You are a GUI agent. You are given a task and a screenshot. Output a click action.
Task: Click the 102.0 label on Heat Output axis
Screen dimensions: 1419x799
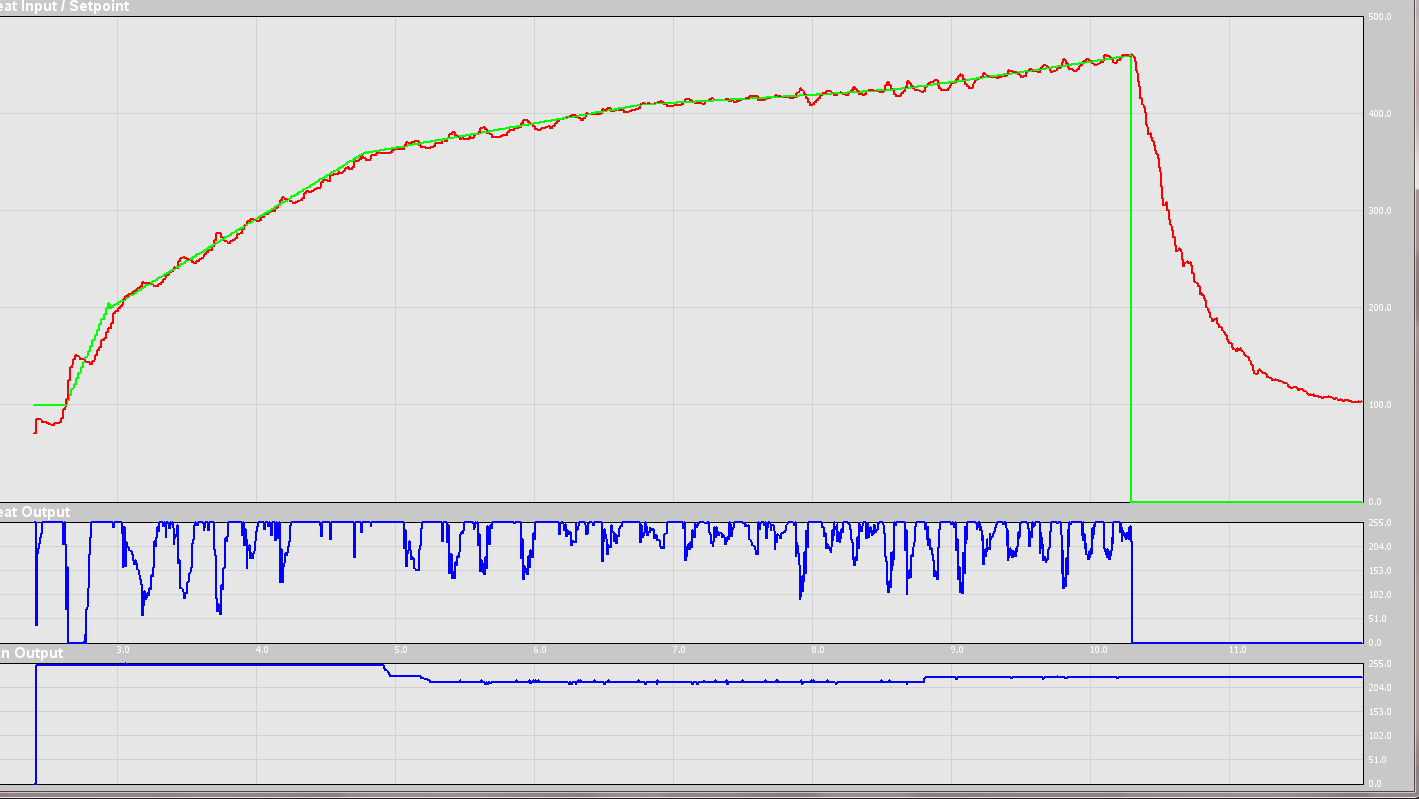1379,595
